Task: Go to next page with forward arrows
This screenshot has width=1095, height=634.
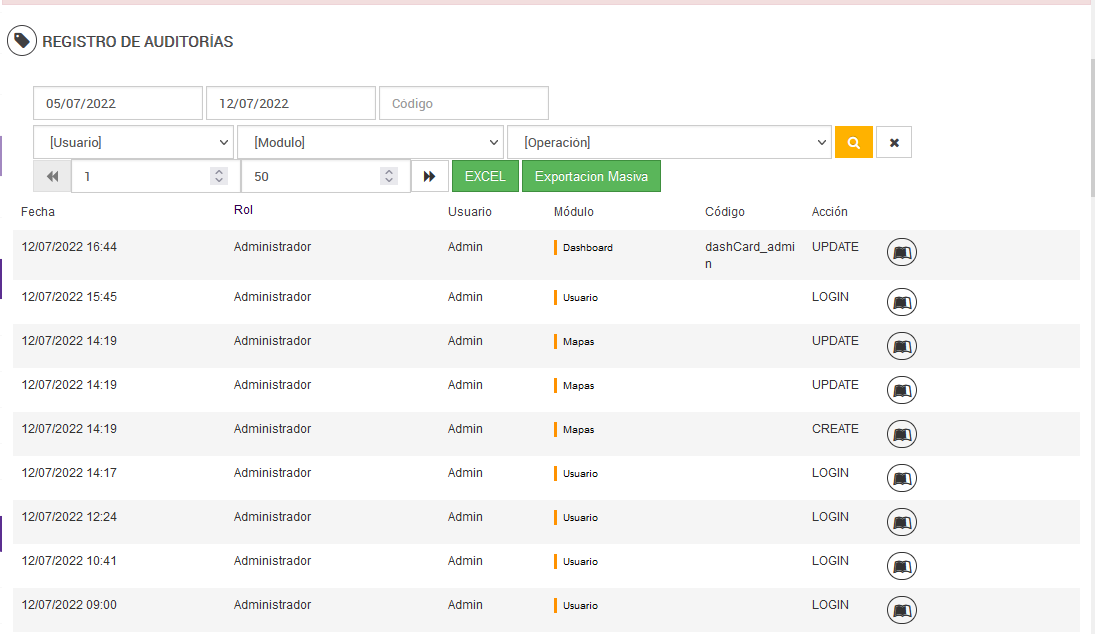Action: [429, 176]
